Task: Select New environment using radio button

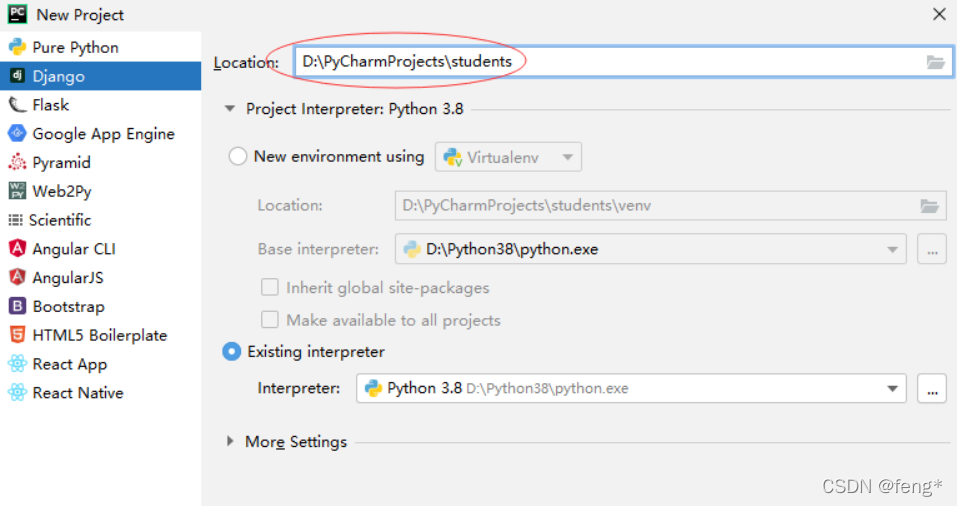Action: [x=237, y=156]
